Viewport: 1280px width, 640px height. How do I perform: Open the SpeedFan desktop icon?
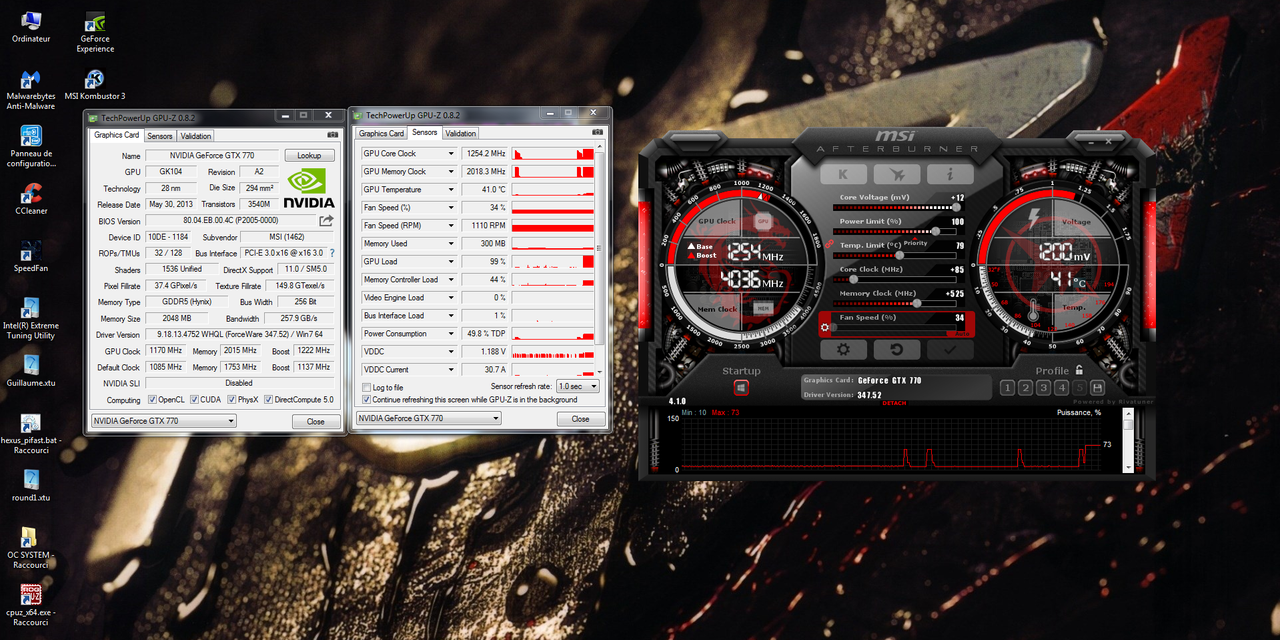31,256
